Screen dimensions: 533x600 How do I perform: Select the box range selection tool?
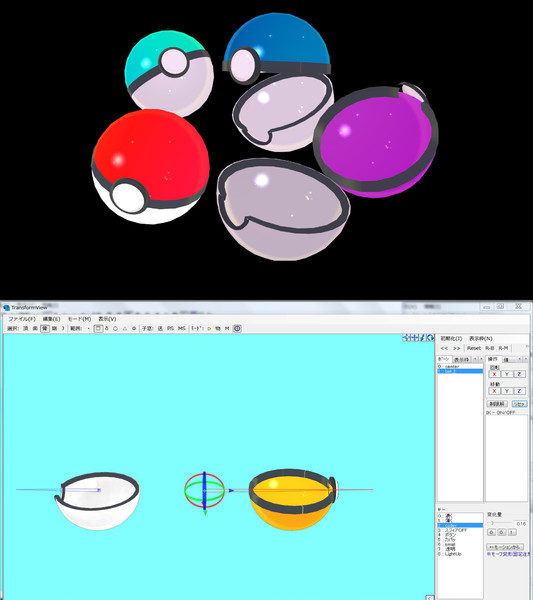[98, 328]
